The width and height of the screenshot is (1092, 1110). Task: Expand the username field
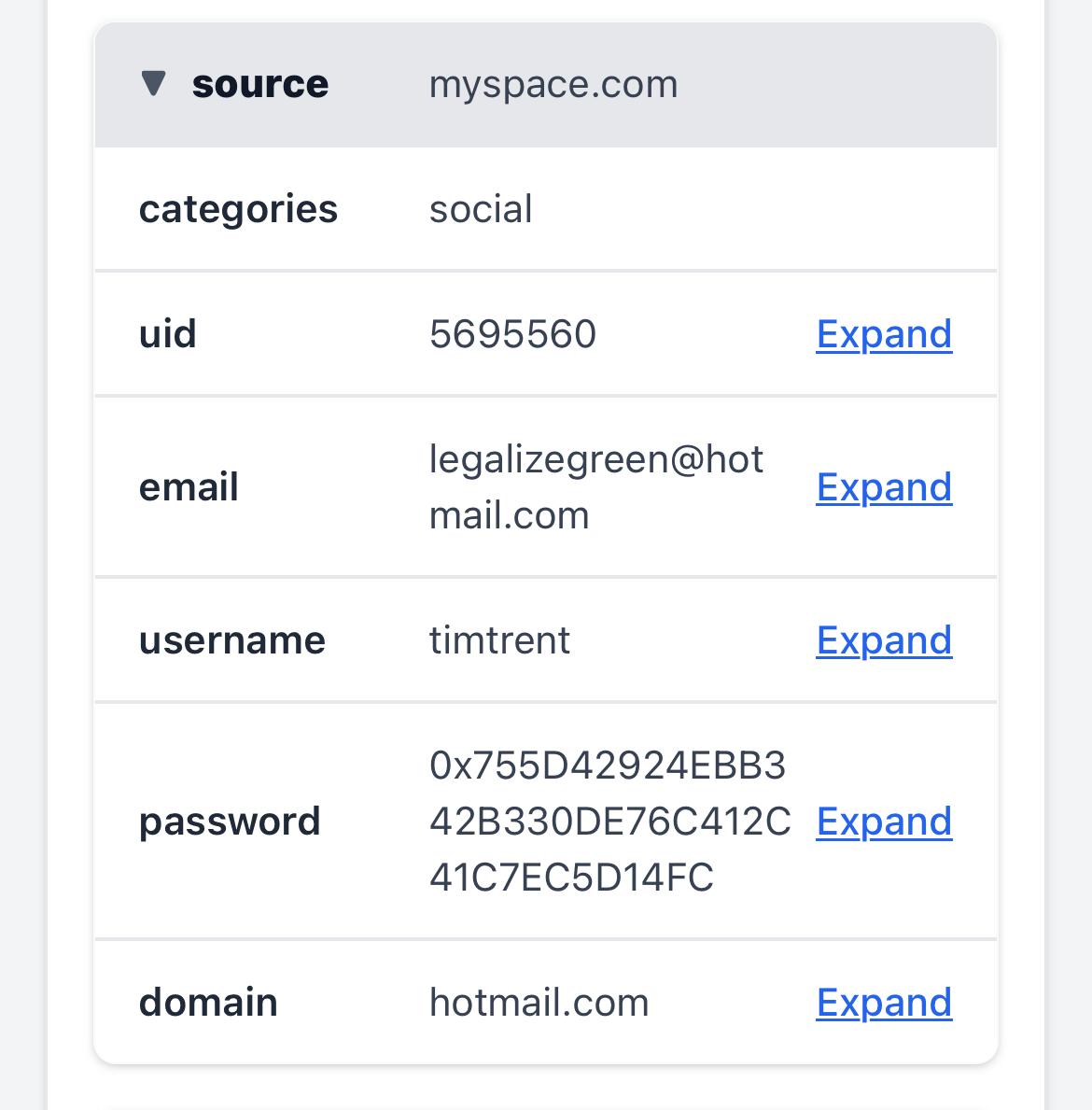pyautogui.click(x=883, y=640)
